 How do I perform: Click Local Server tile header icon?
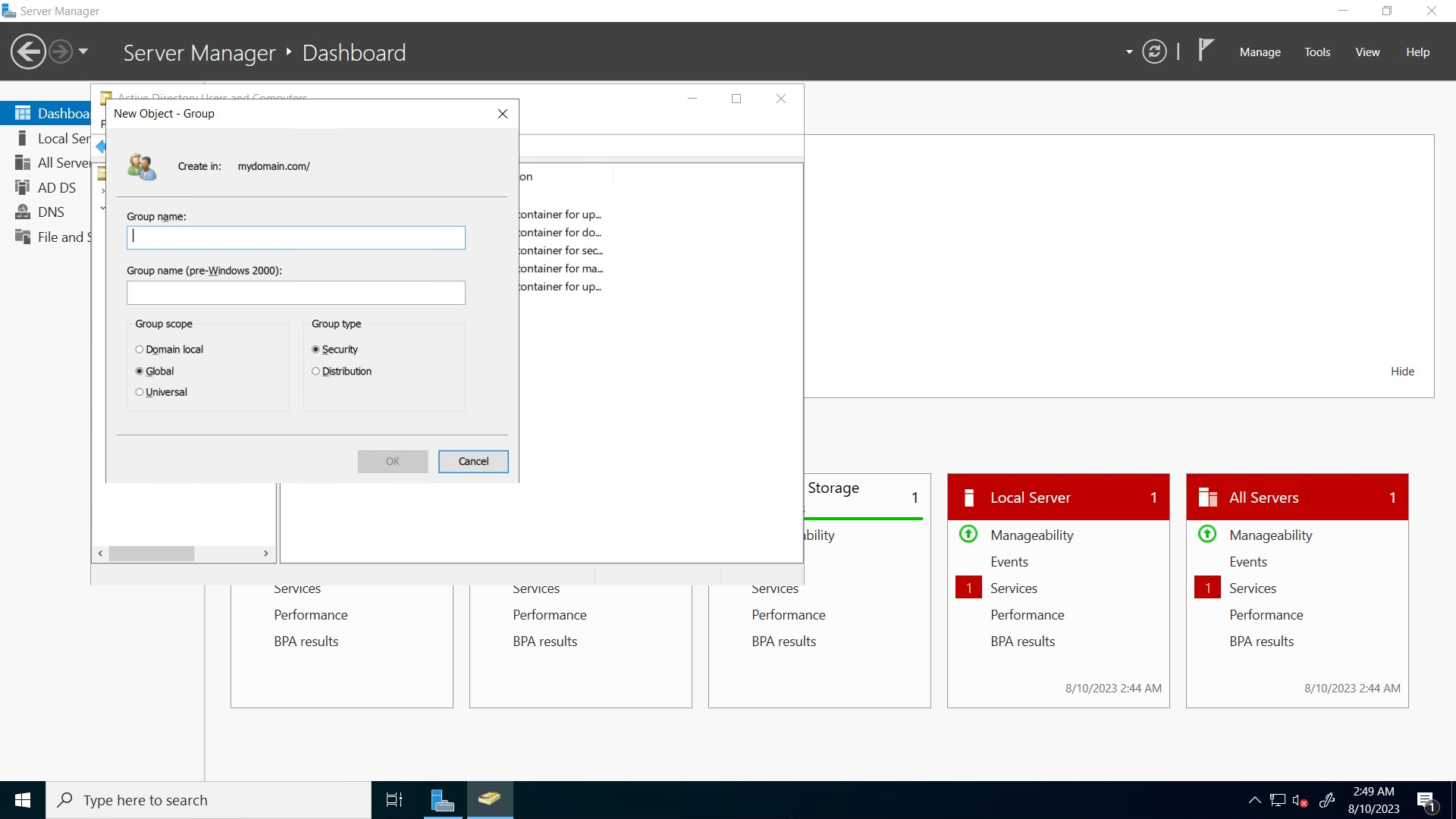969,497
